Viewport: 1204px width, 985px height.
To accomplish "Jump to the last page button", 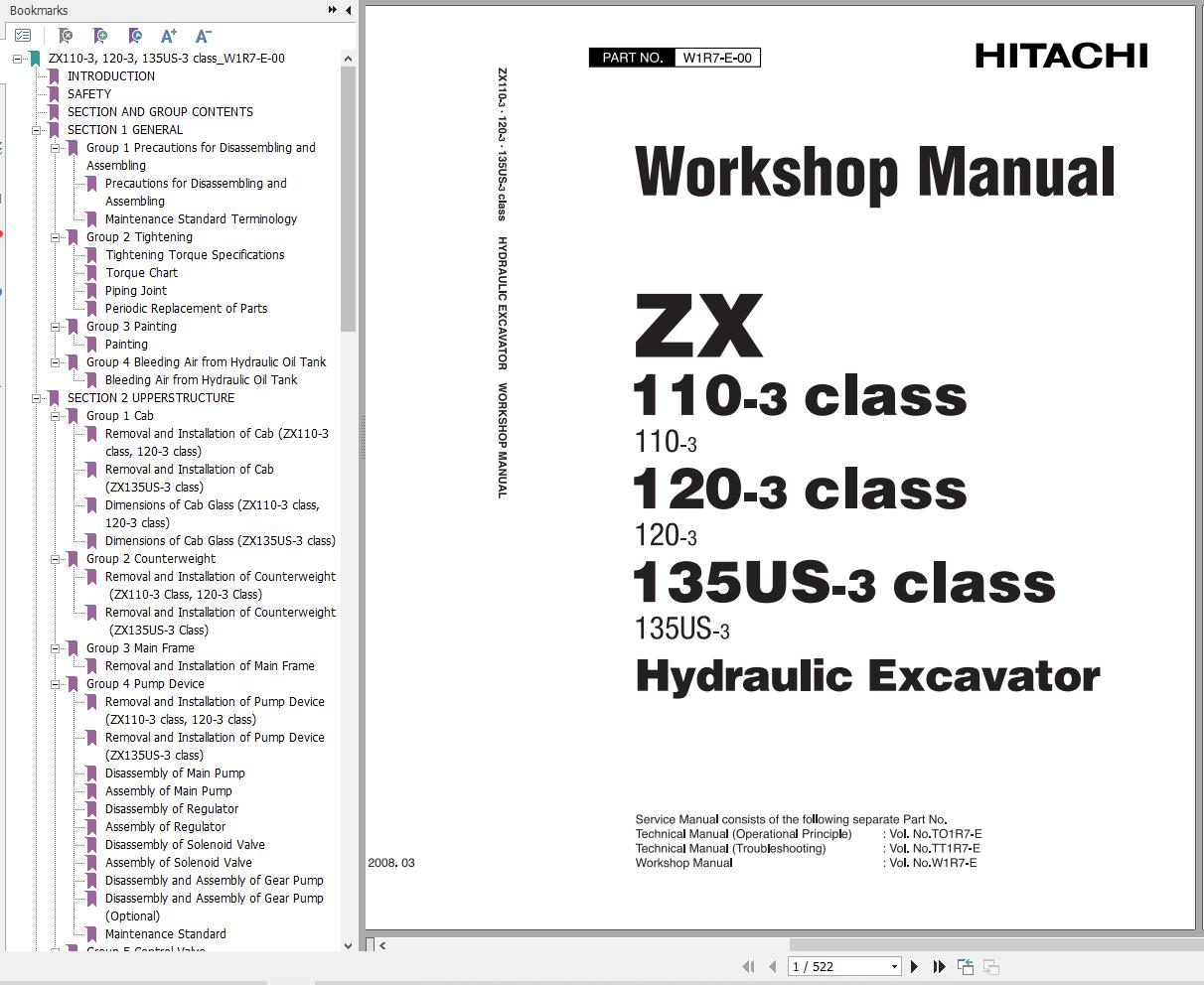I will 938,966.
